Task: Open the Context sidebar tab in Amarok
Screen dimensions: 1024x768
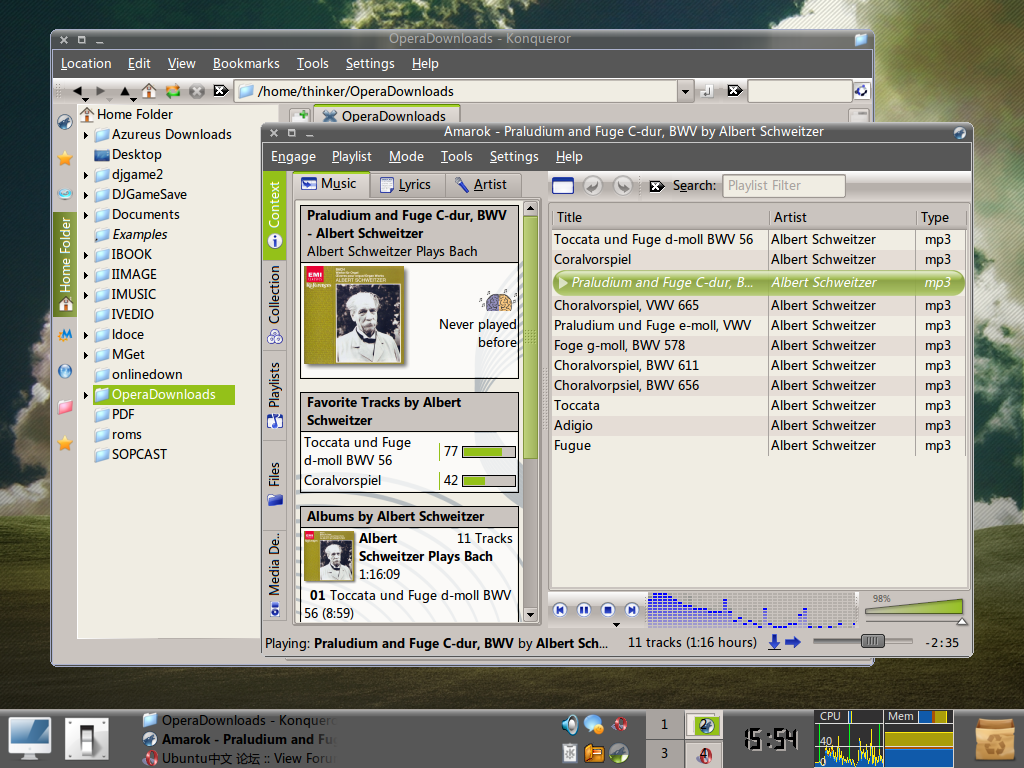Action: point(274,215)
